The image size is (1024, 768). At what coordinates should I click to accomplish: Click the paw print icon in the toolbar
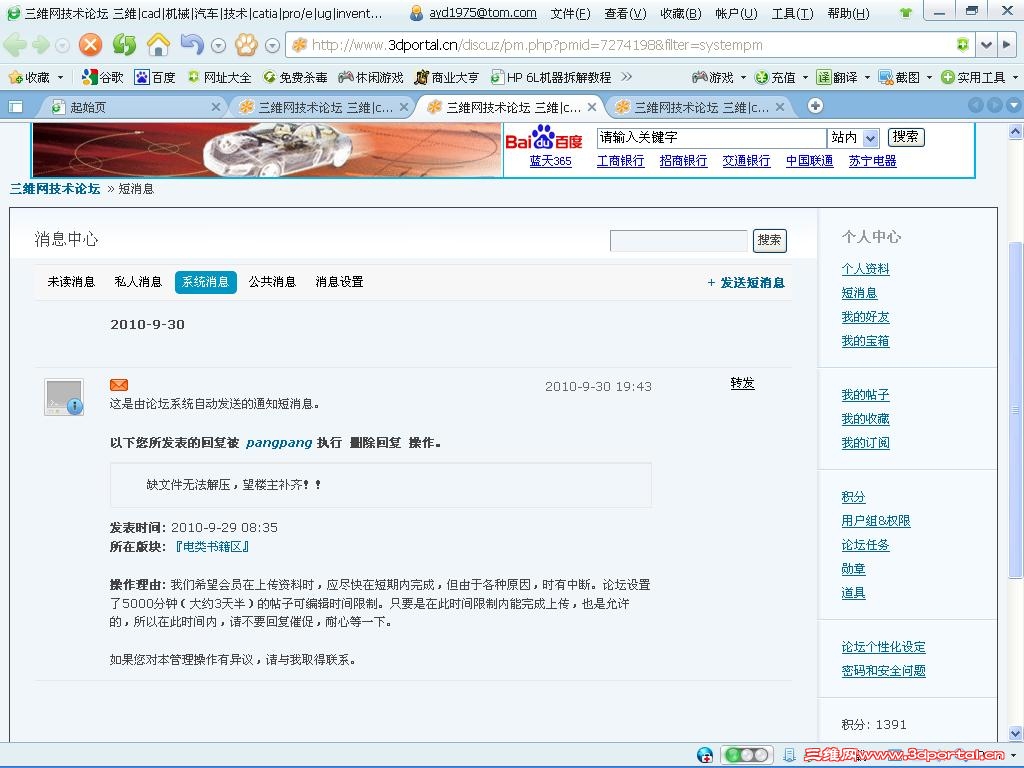tap(246, 45)
